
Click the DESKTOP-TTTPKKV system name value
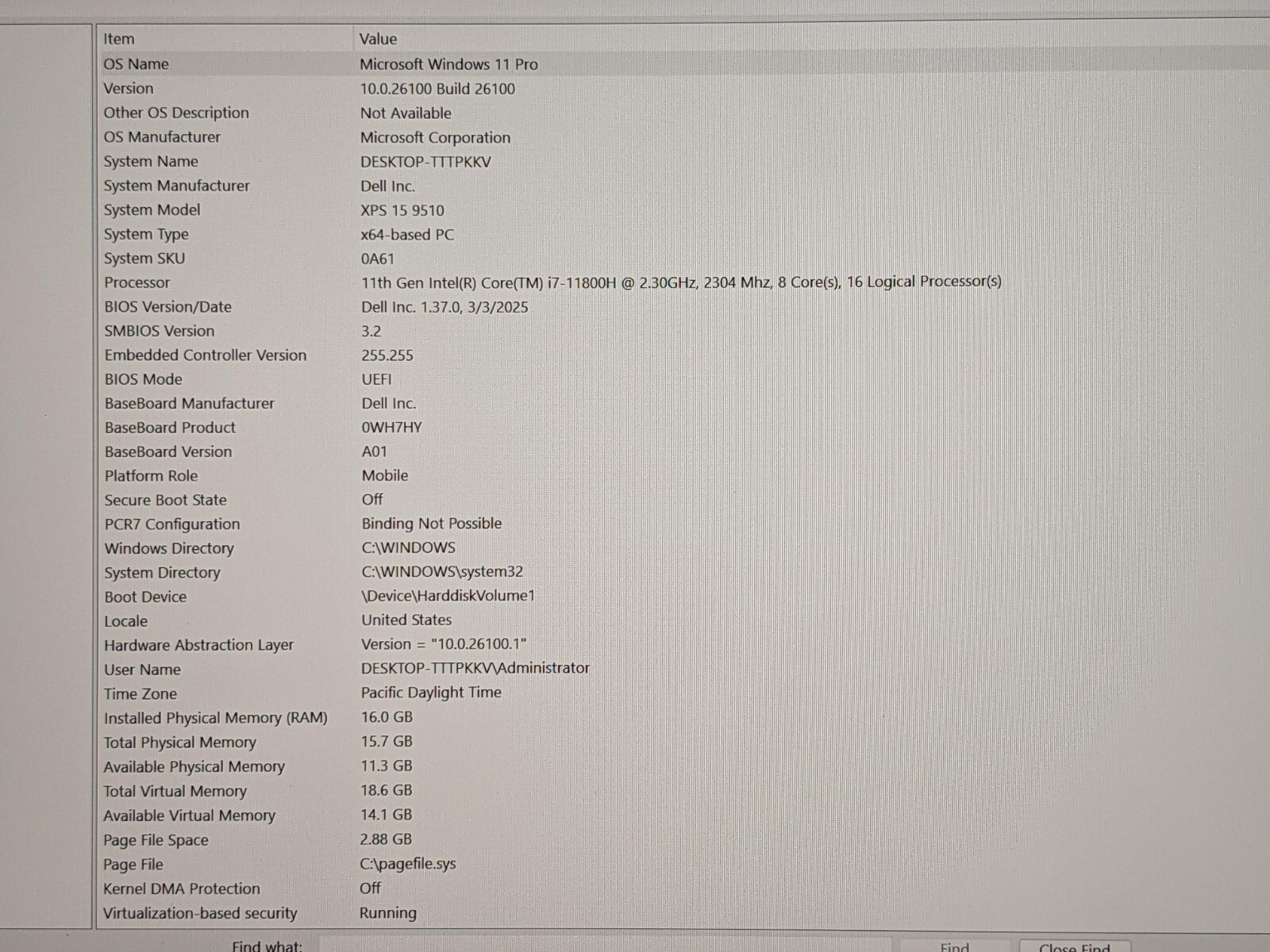tap(425, 162)
